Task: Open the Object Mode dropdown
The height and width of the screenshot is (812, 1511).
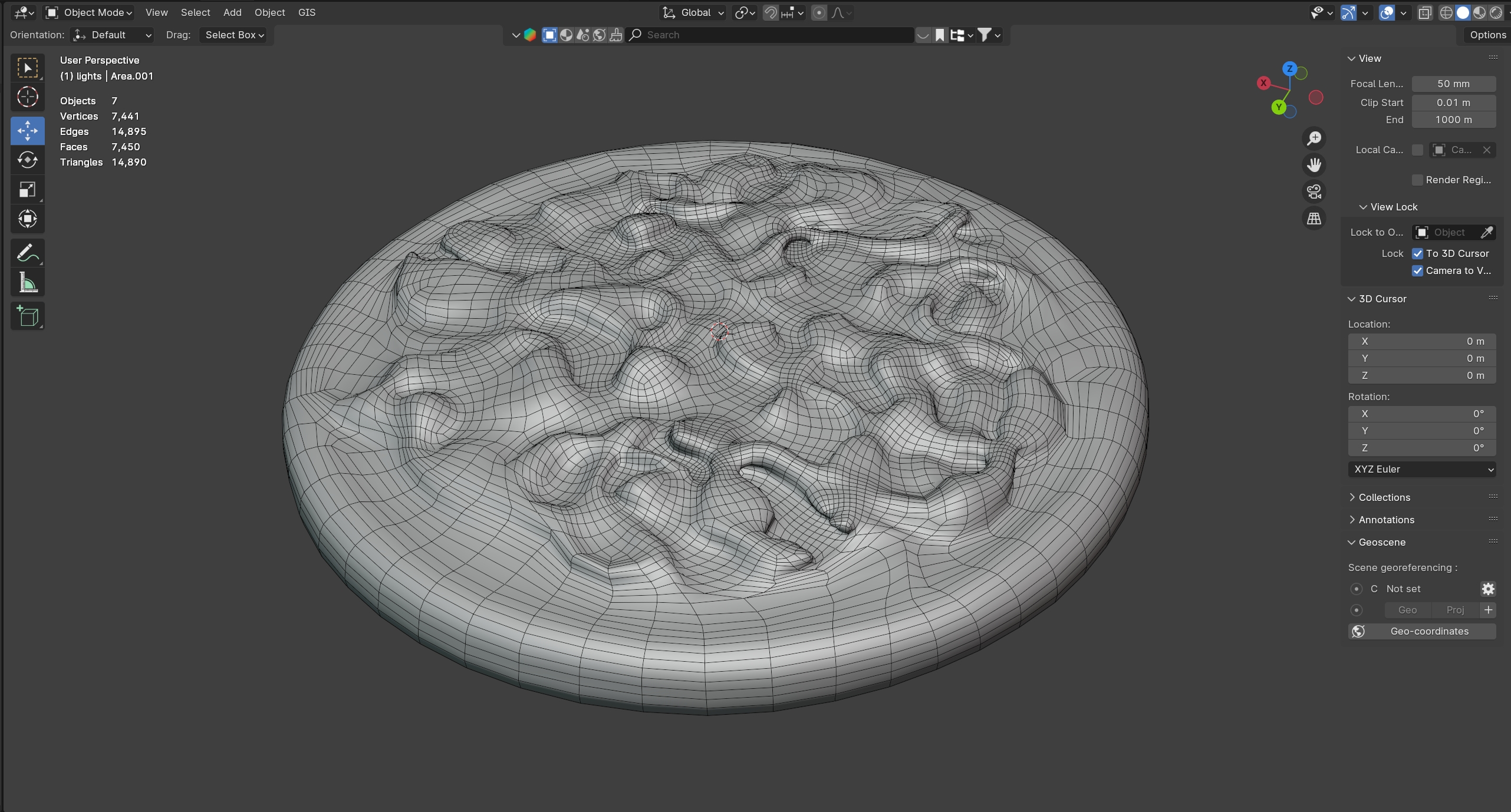Action: pyautogui.click(x=90, y=12)
